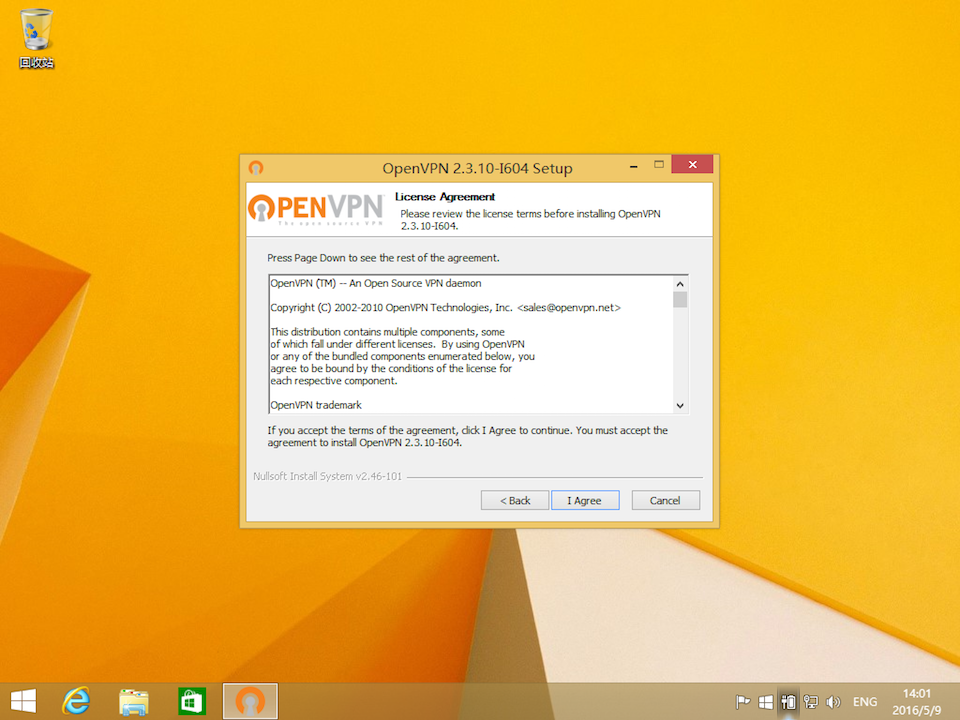Click the highlighted device tray icon
The image size is (960, 720).
tap(788, 702)
